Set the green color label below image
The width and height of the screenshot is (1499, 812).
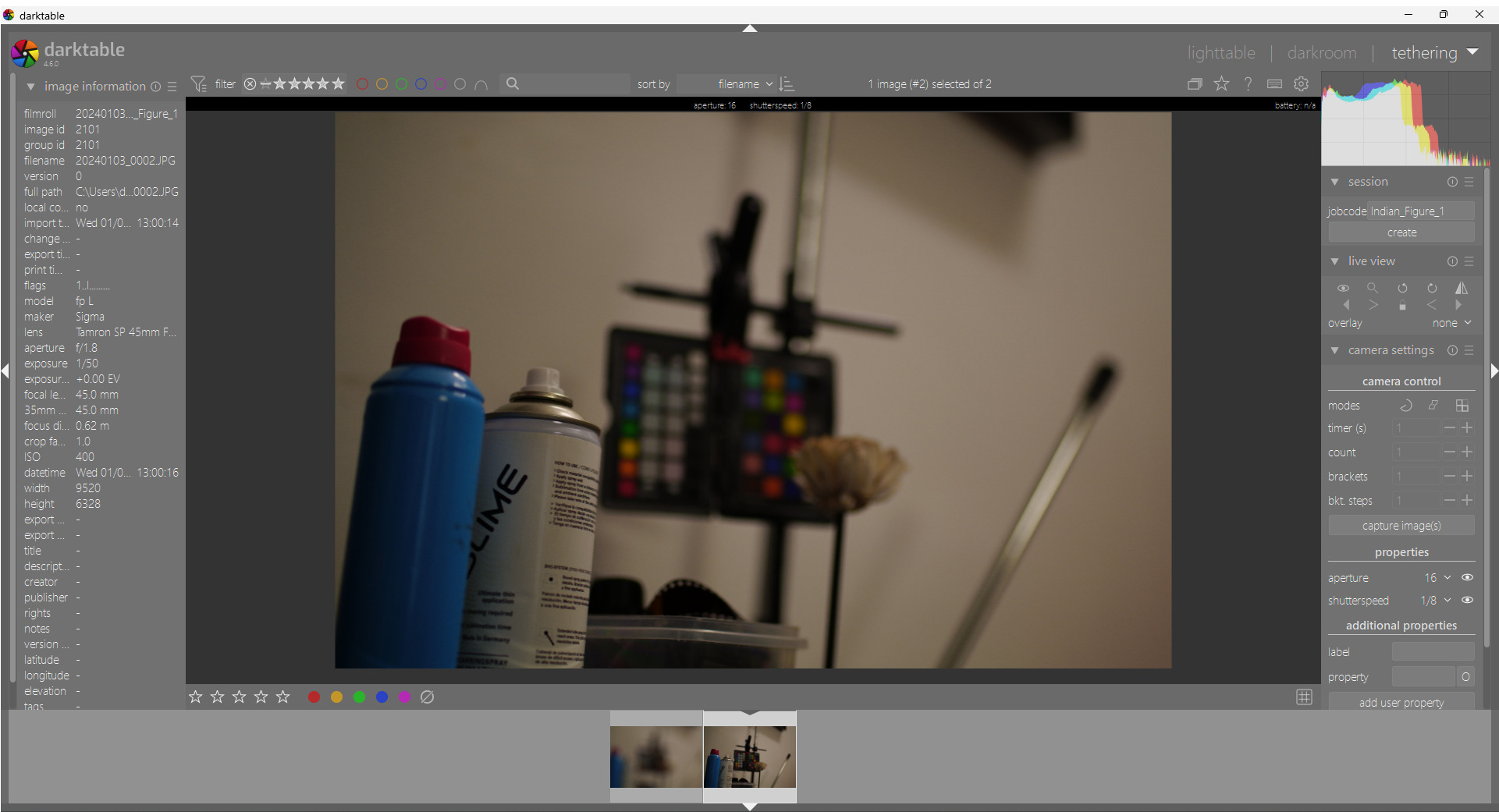tap(359, 697)
